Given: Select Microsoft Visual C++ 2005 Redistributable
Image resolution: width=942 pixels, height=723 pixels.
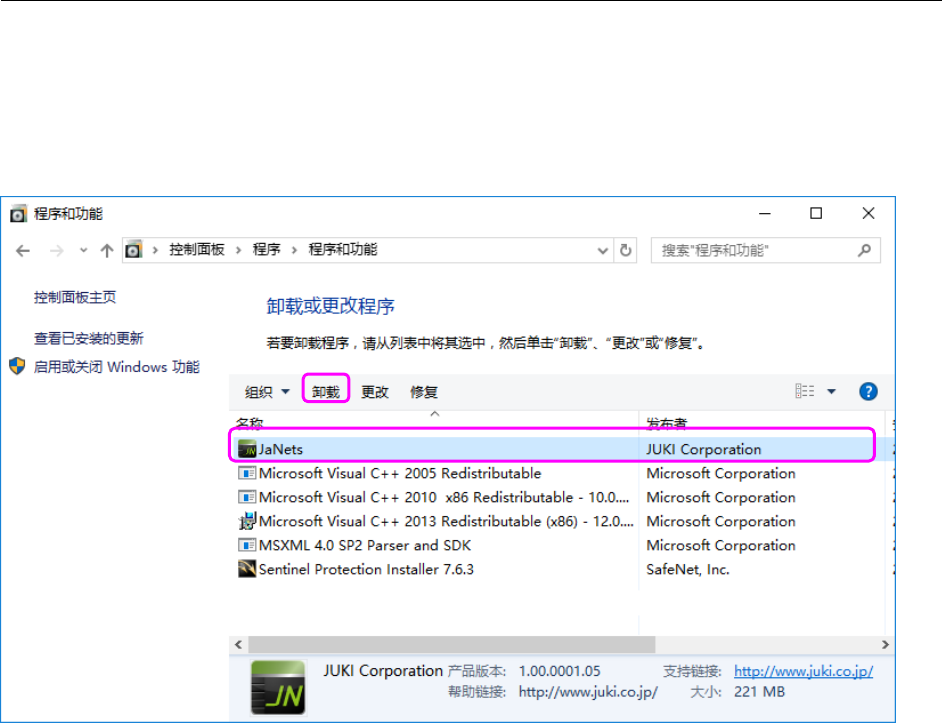Looking at the screenshot, I should [400, 473].
